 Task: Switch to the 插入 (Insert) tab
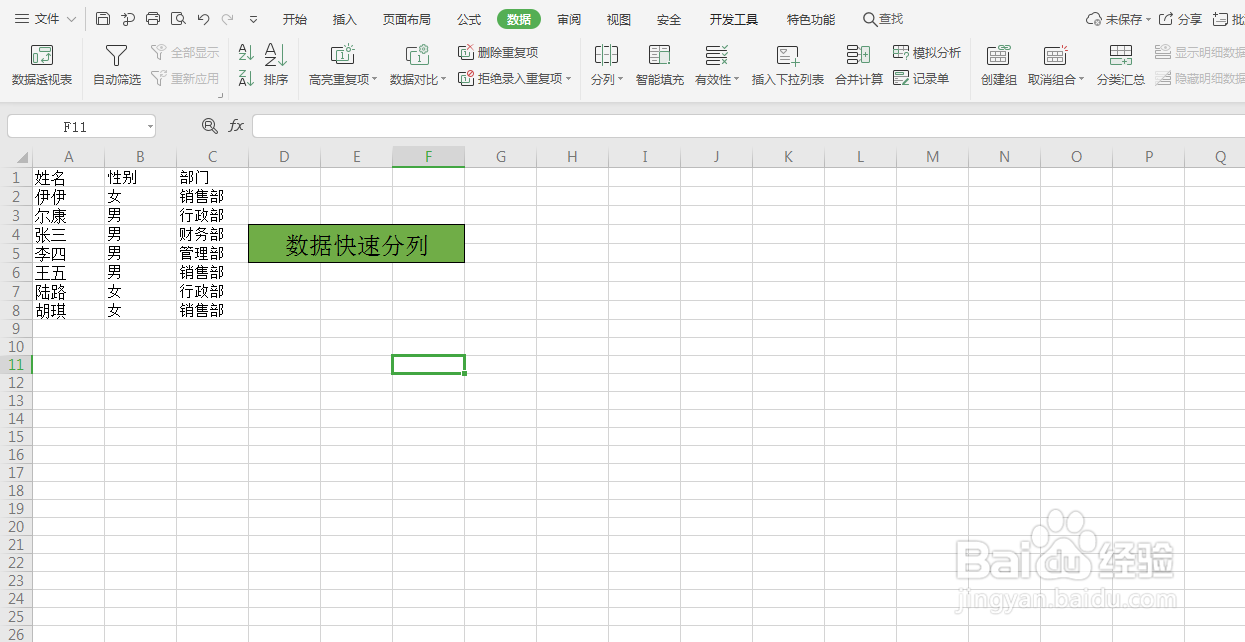(344, 19)
